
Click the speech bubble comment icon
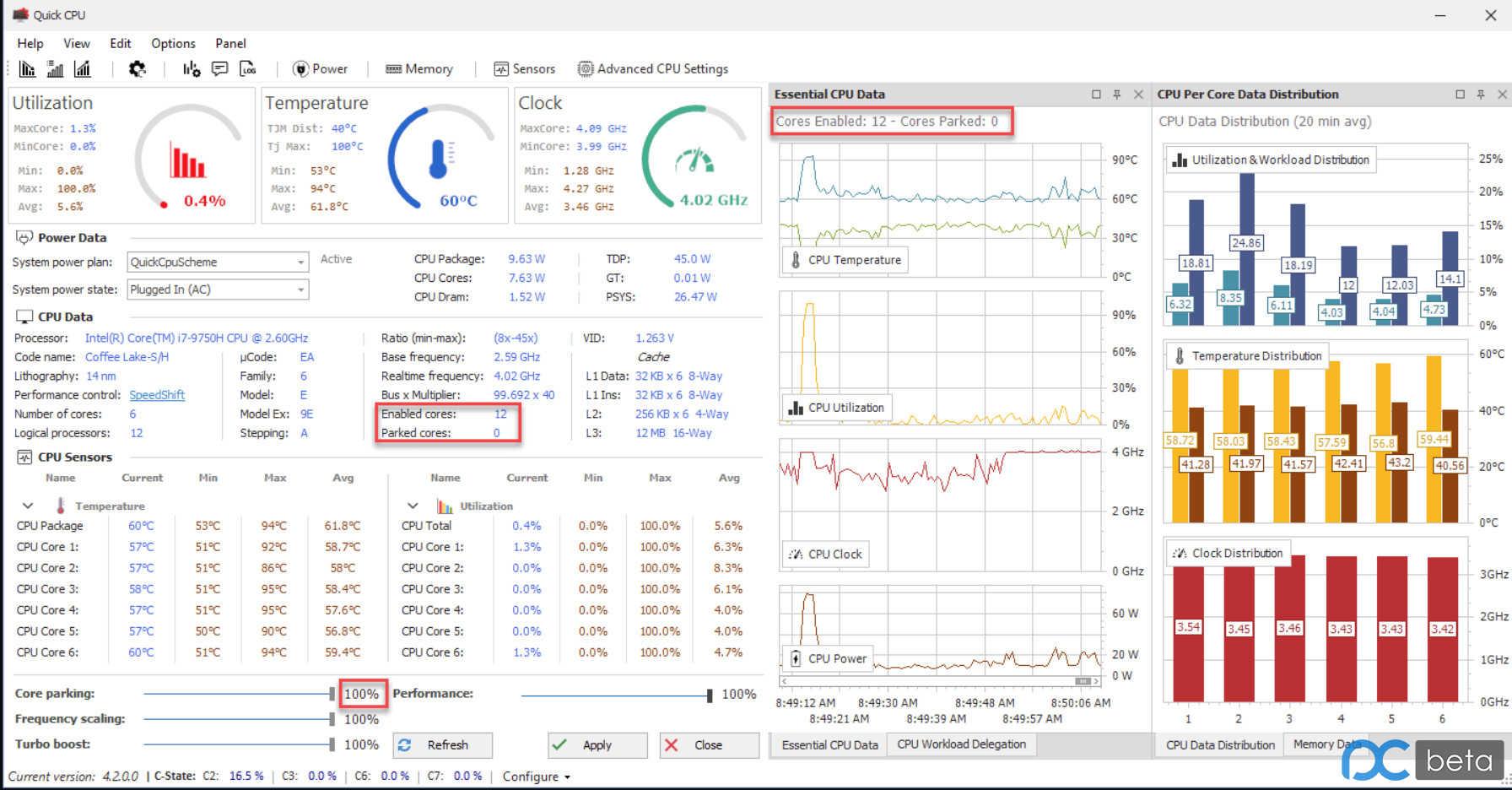pos(219,69)
